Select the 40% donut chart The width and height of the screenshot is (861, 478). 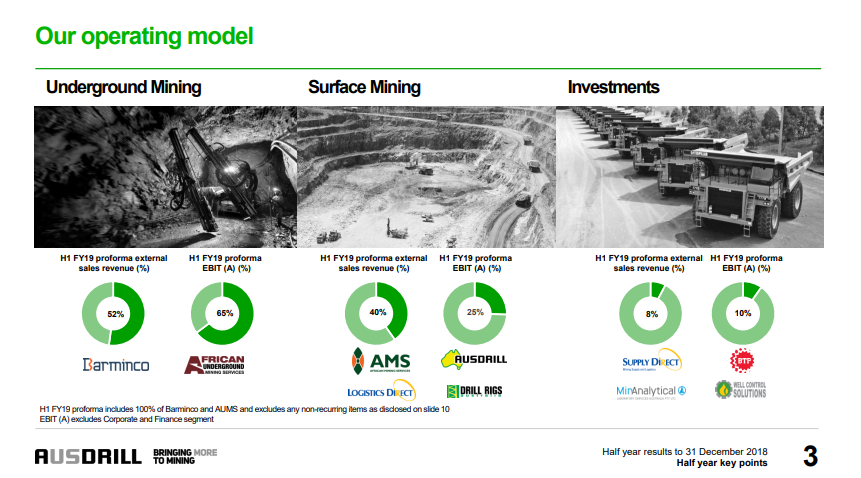click(x=376, y=313)
